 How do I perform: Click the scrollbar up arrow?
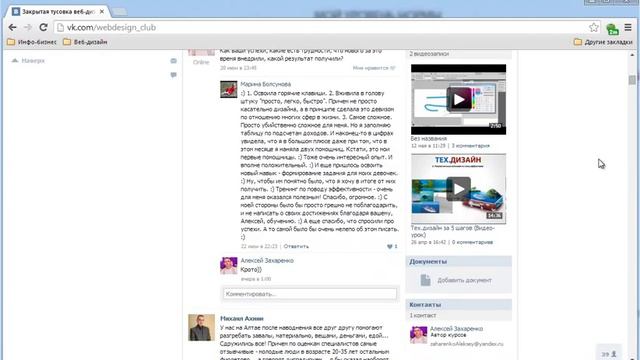point(632,54)
